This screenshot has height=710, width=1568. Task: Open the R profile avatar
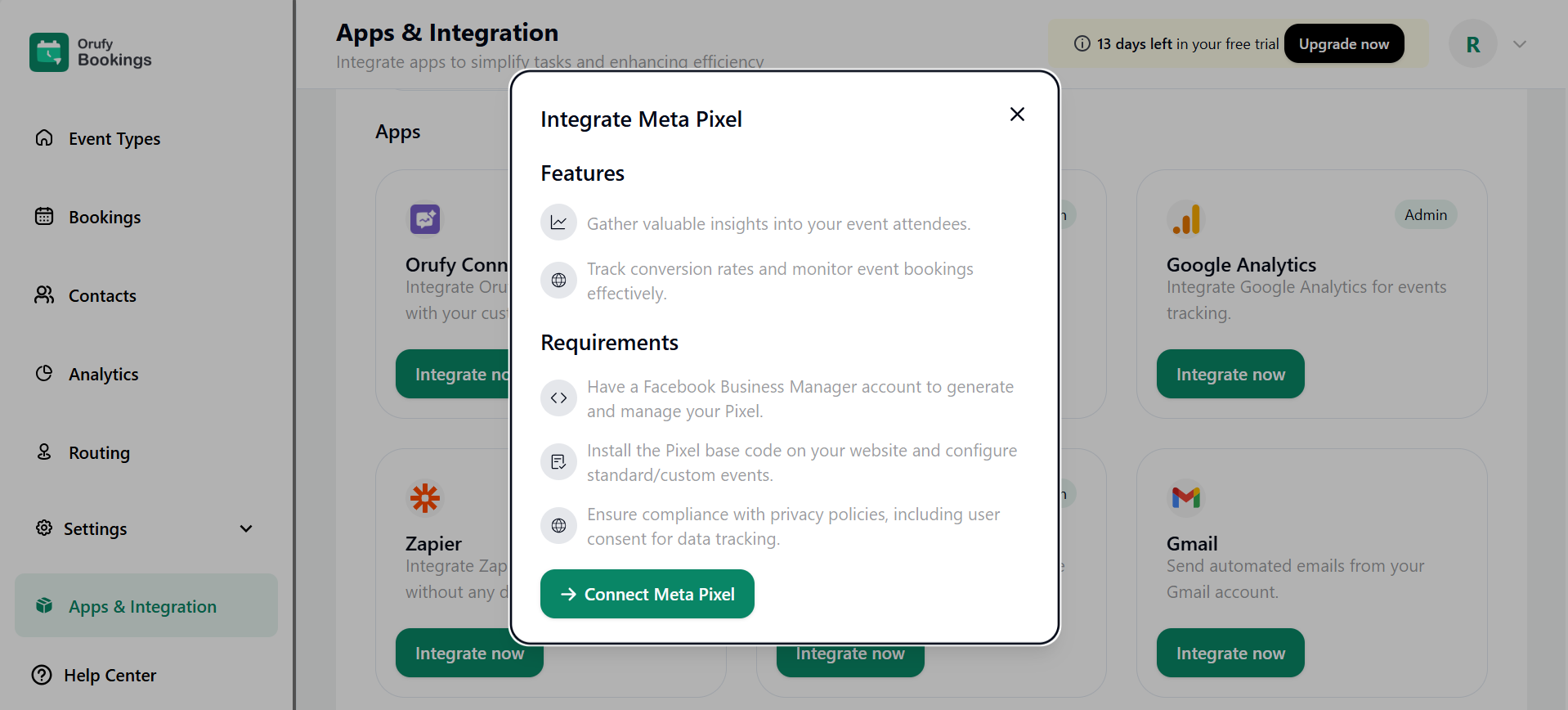(1473, 44)
